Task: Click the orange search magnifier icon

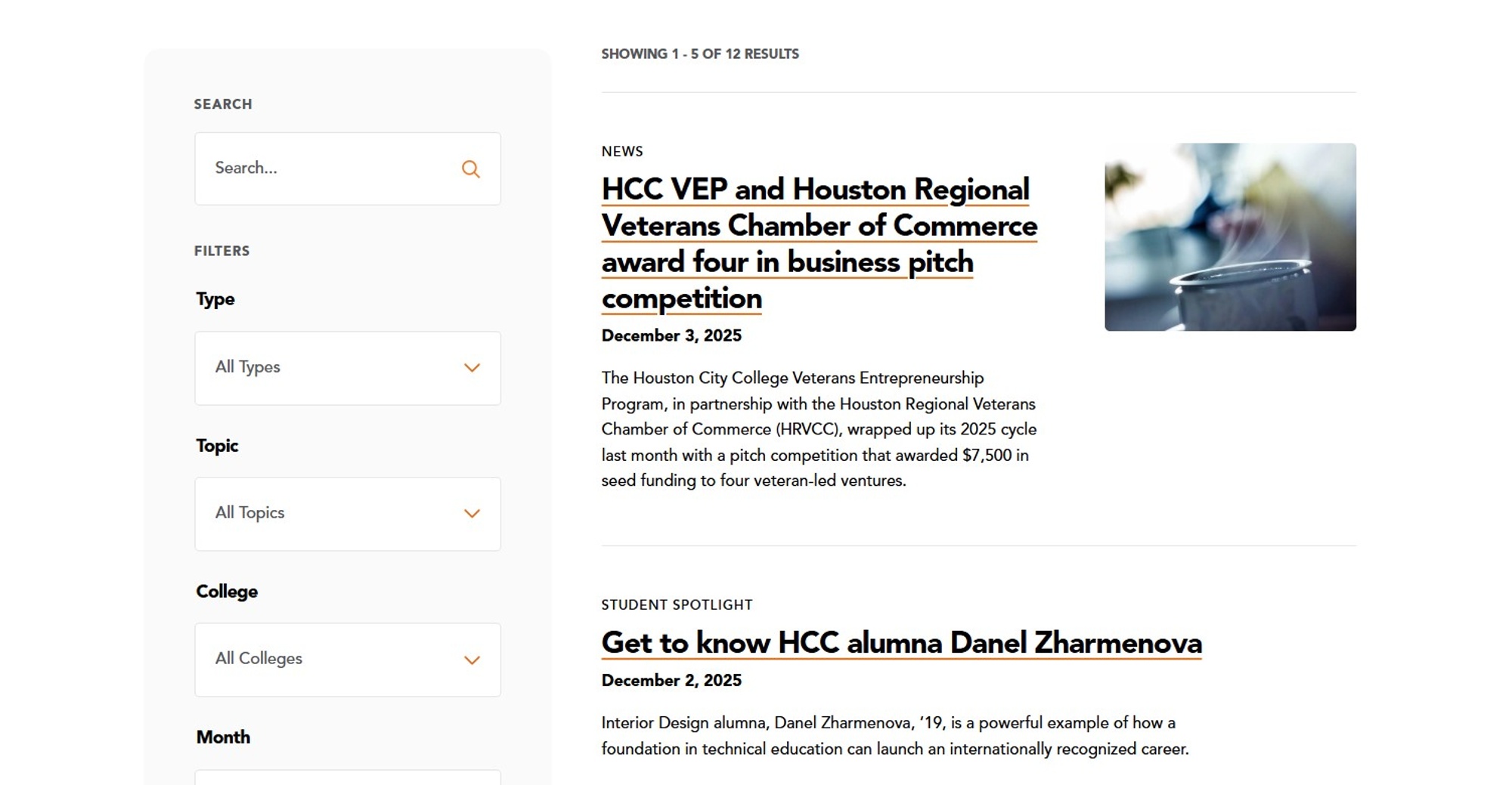Action: pyautogui.click(x=471, y=168)
